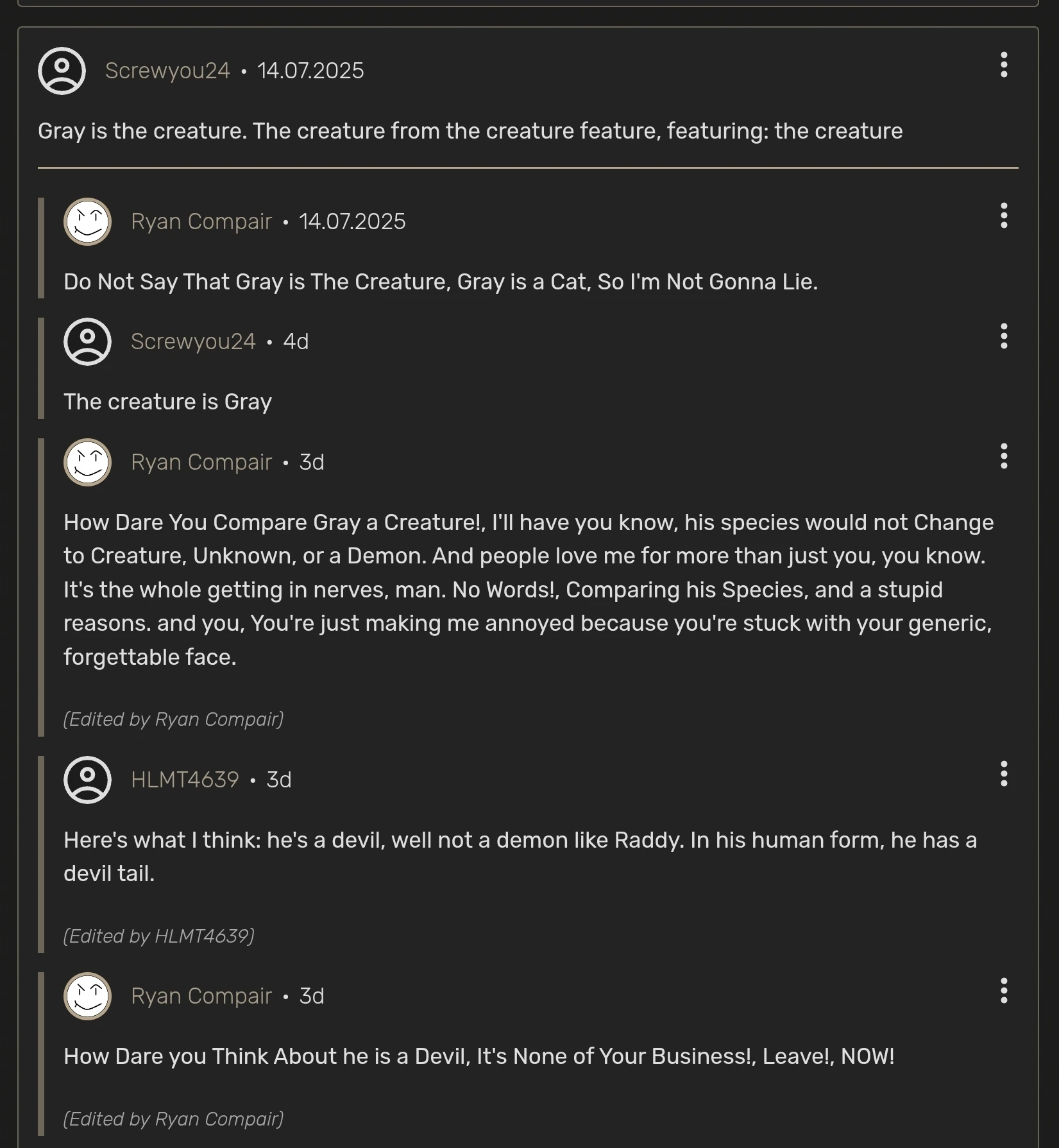This screenshot has height=1148, width=1059.
Task: Open options menu for Screwyou24's original post
Action: pyautogui.click(x=1004, y=65)
